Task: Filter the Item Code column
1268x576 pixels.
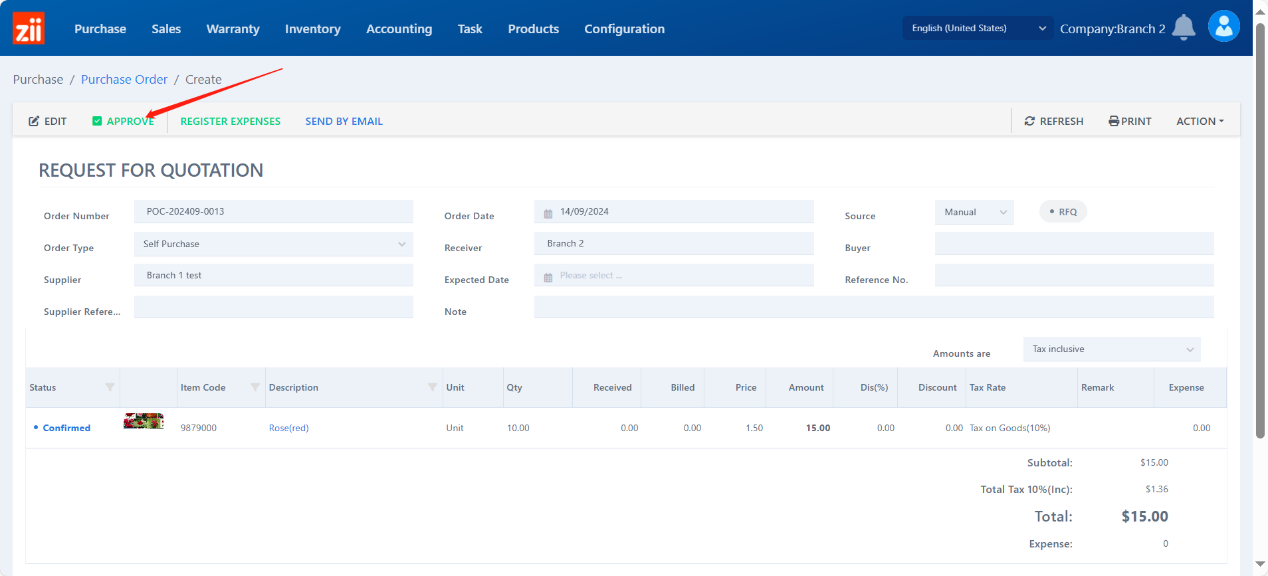Action: [255, 387]
